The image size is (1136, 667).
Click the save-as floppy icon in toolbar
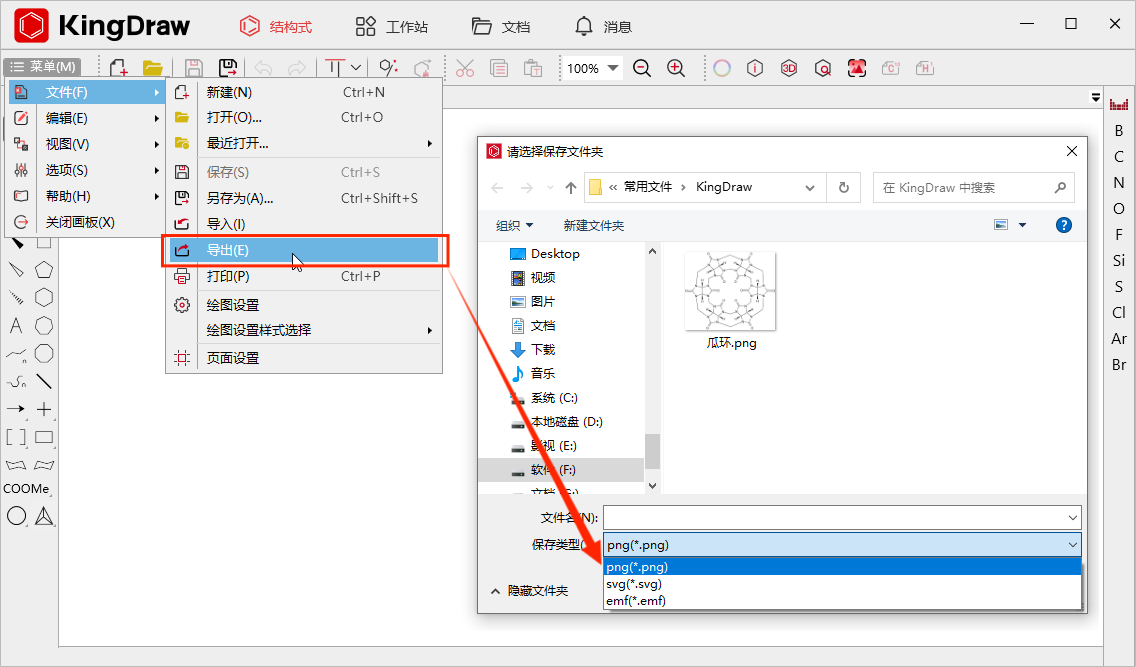[x=227, y=68]
